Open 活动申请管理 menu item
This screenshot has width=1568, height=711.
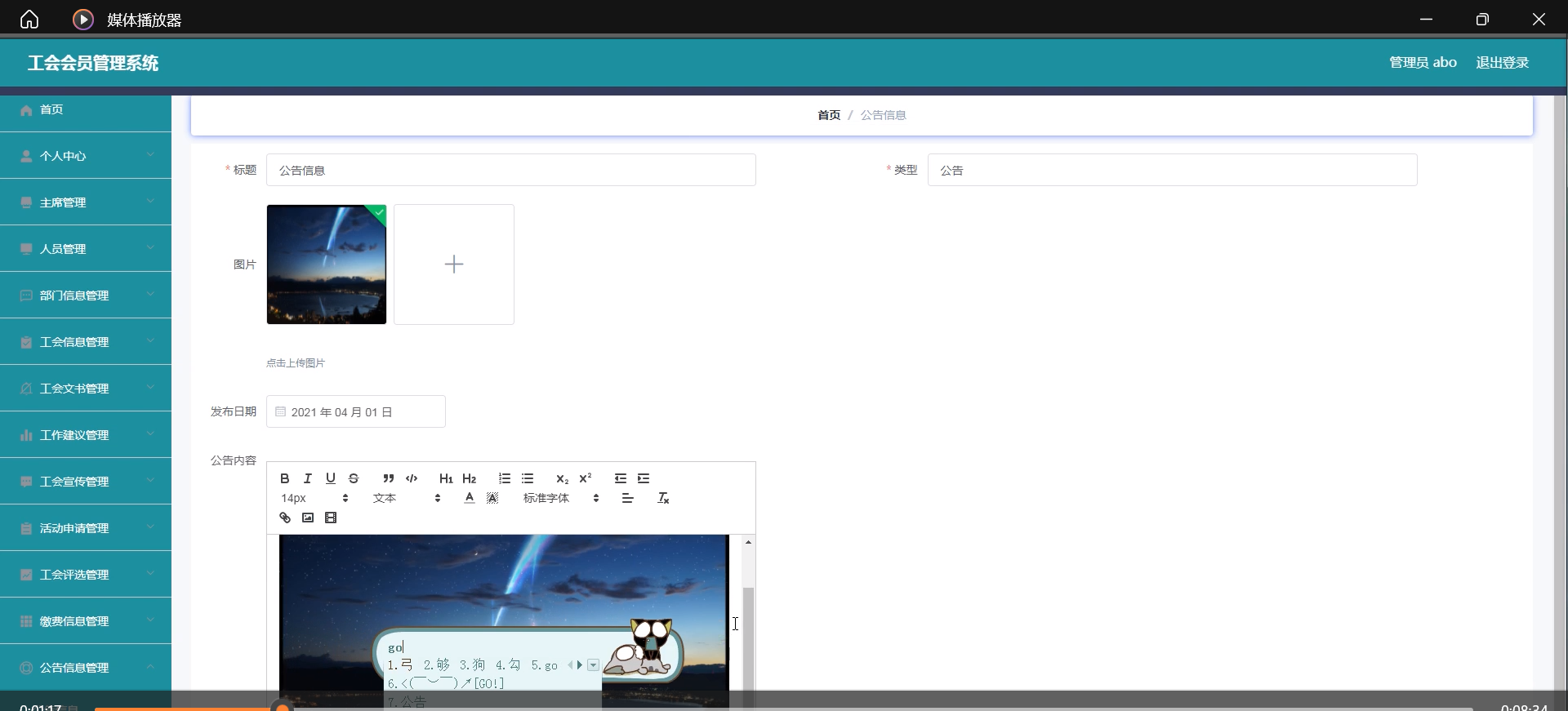point(86,528)
